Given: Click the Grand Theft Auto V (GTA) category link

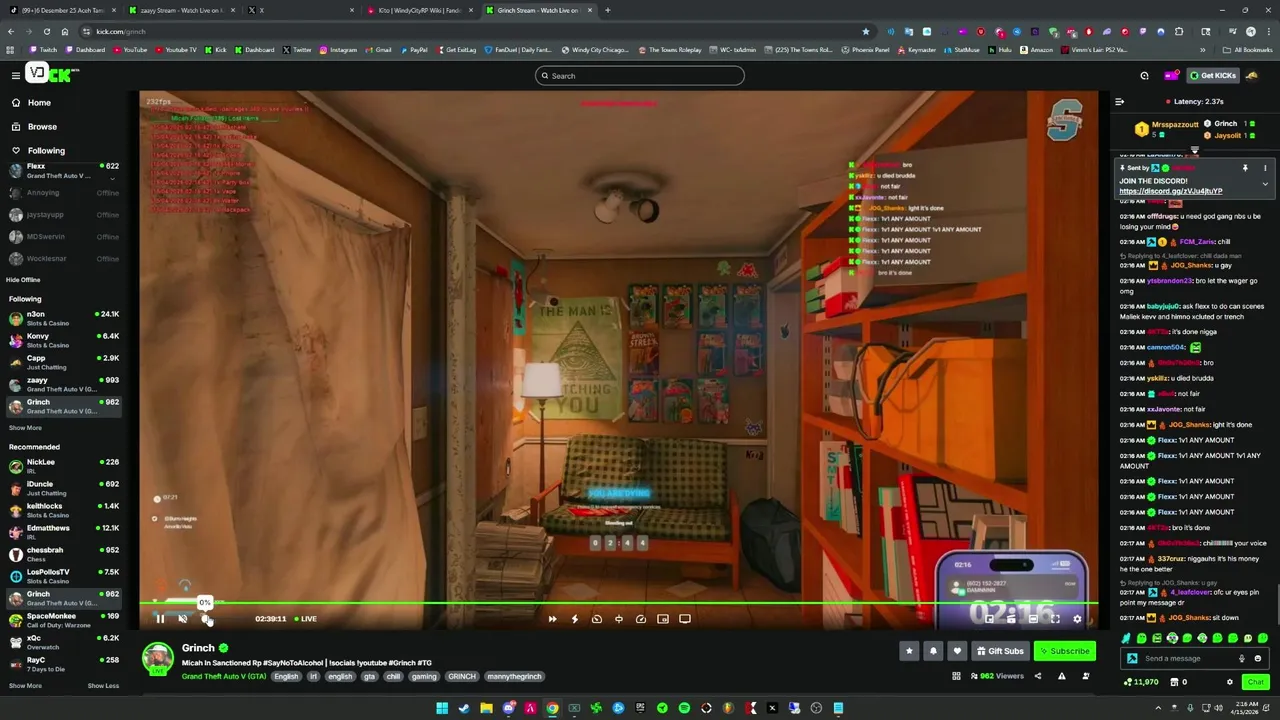Looking at the screenshot, I should [x=224, y=676].
